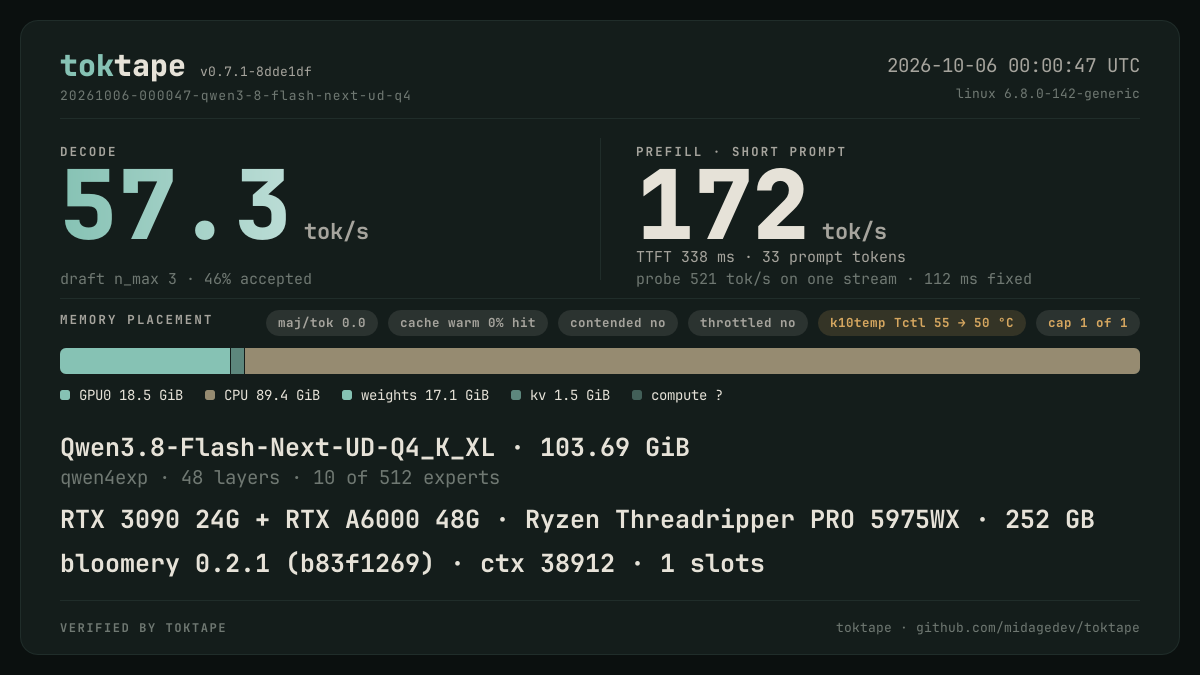Open github.com/midagedev/toktape footer link
1200x675 pixels.
pyautogui.click(x=1028, y=628)
